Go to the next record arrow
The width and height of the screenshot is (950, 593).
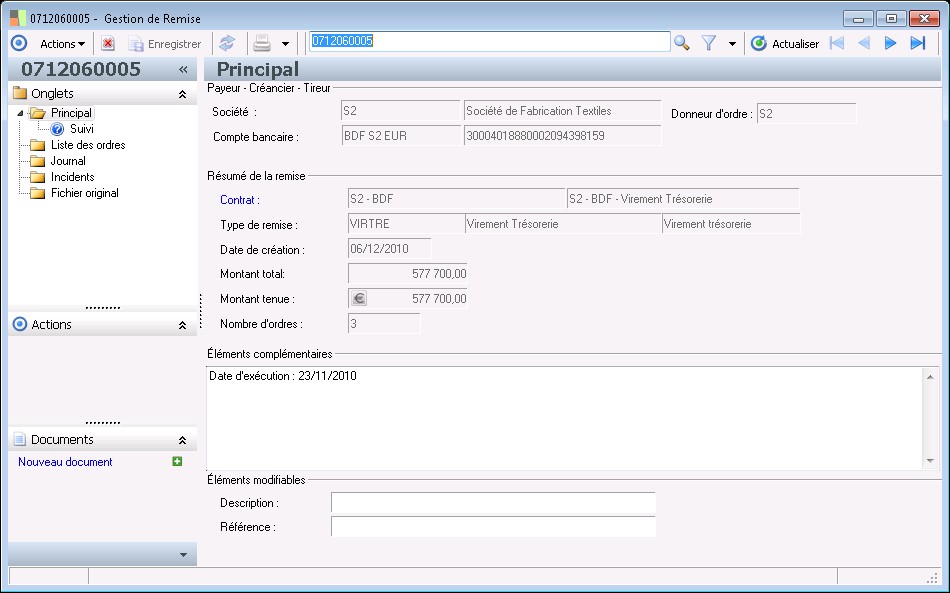[x=890, y=43]
